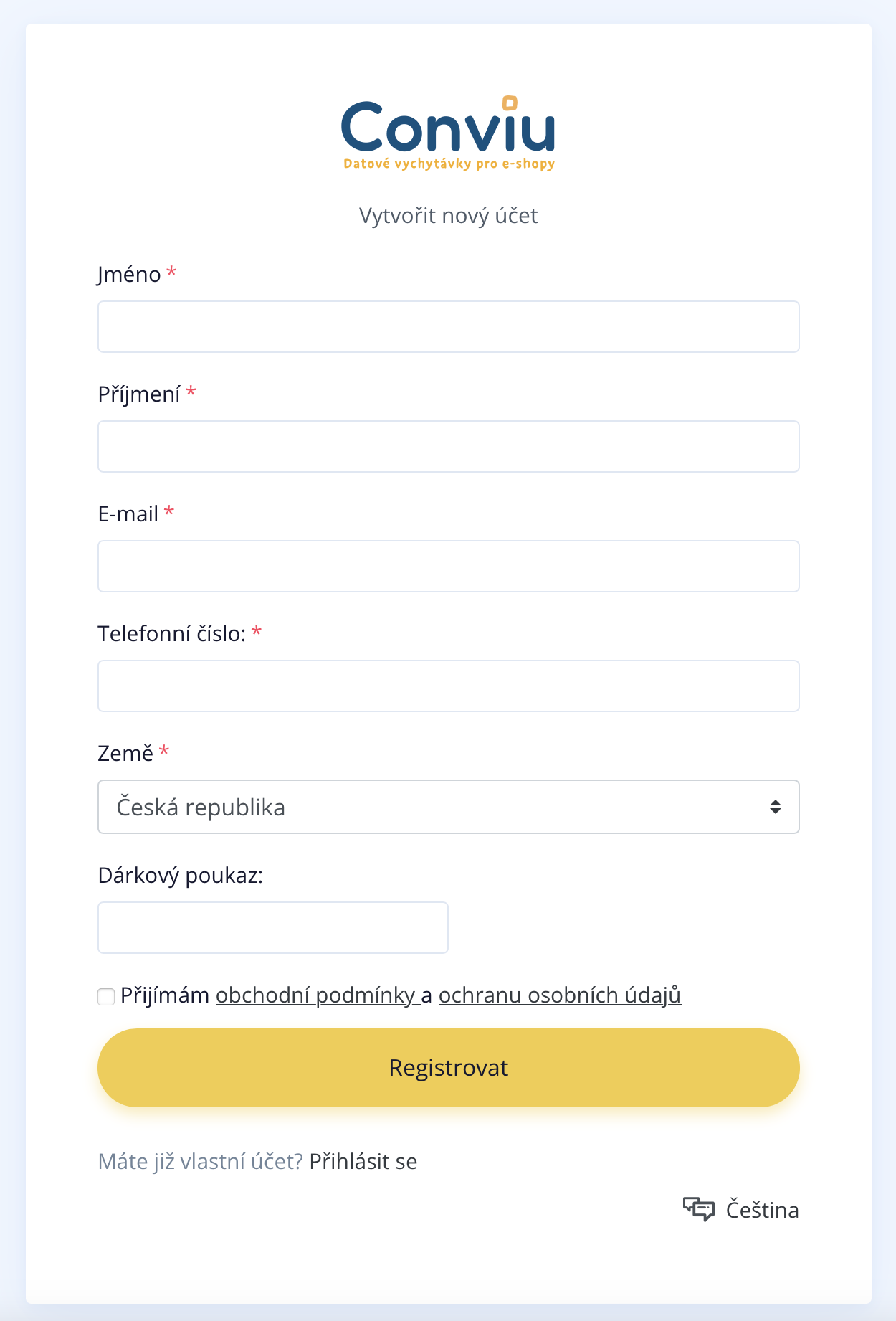Click the Conviu logo
This screenshot has height=1321, width=896.
[x=448, y=126]
